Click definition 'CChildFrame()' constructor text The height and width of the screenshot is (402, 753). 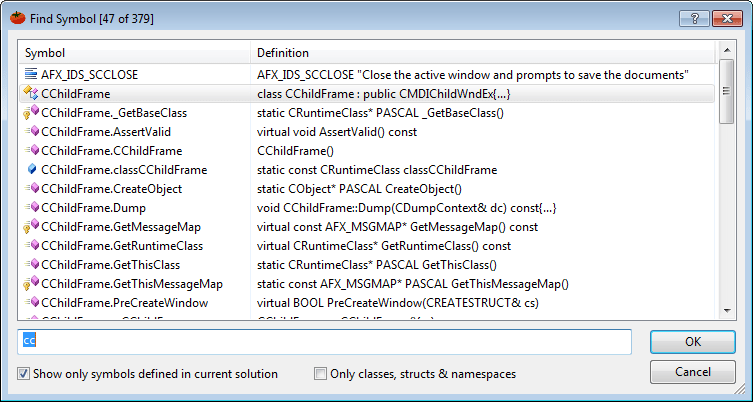295,151
